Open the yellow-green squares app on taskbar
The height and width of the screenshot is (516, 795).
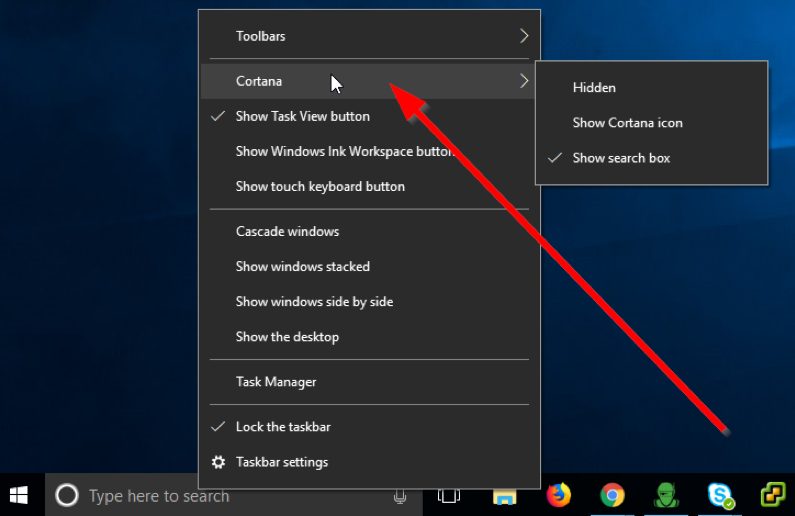(773, 494)
